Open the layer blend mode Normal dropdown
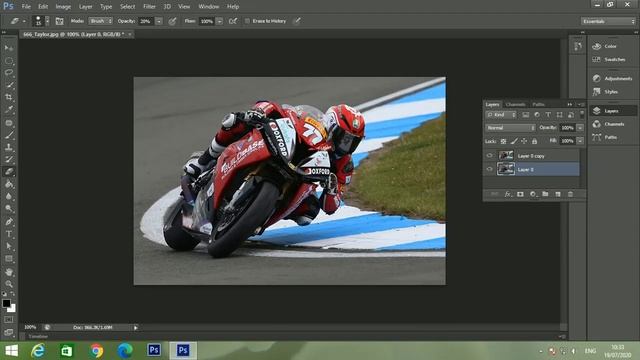 [510, 128]
